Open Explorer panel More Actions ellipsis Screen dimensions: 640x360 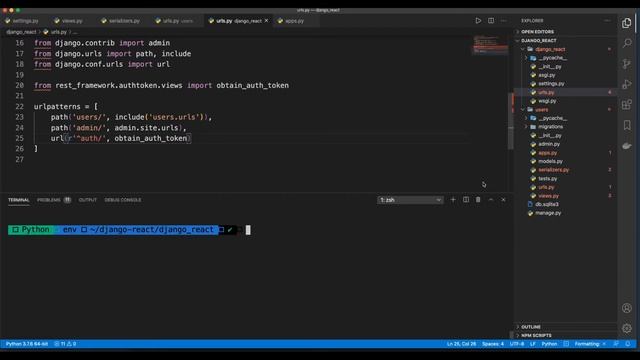point(607,20)
